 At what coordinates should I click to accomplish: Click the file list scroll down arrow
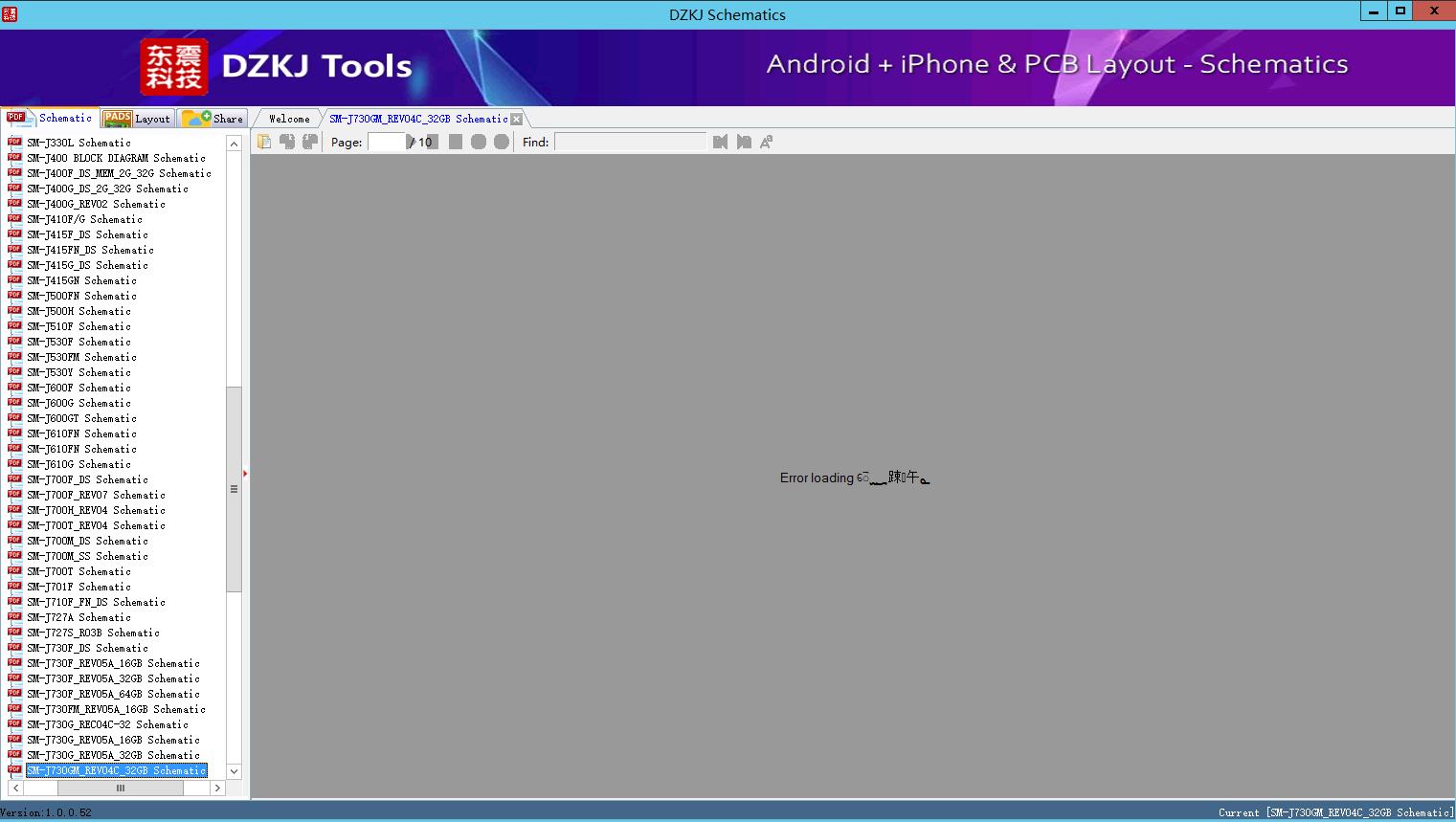pyautogui.click(x=234, y=771)
